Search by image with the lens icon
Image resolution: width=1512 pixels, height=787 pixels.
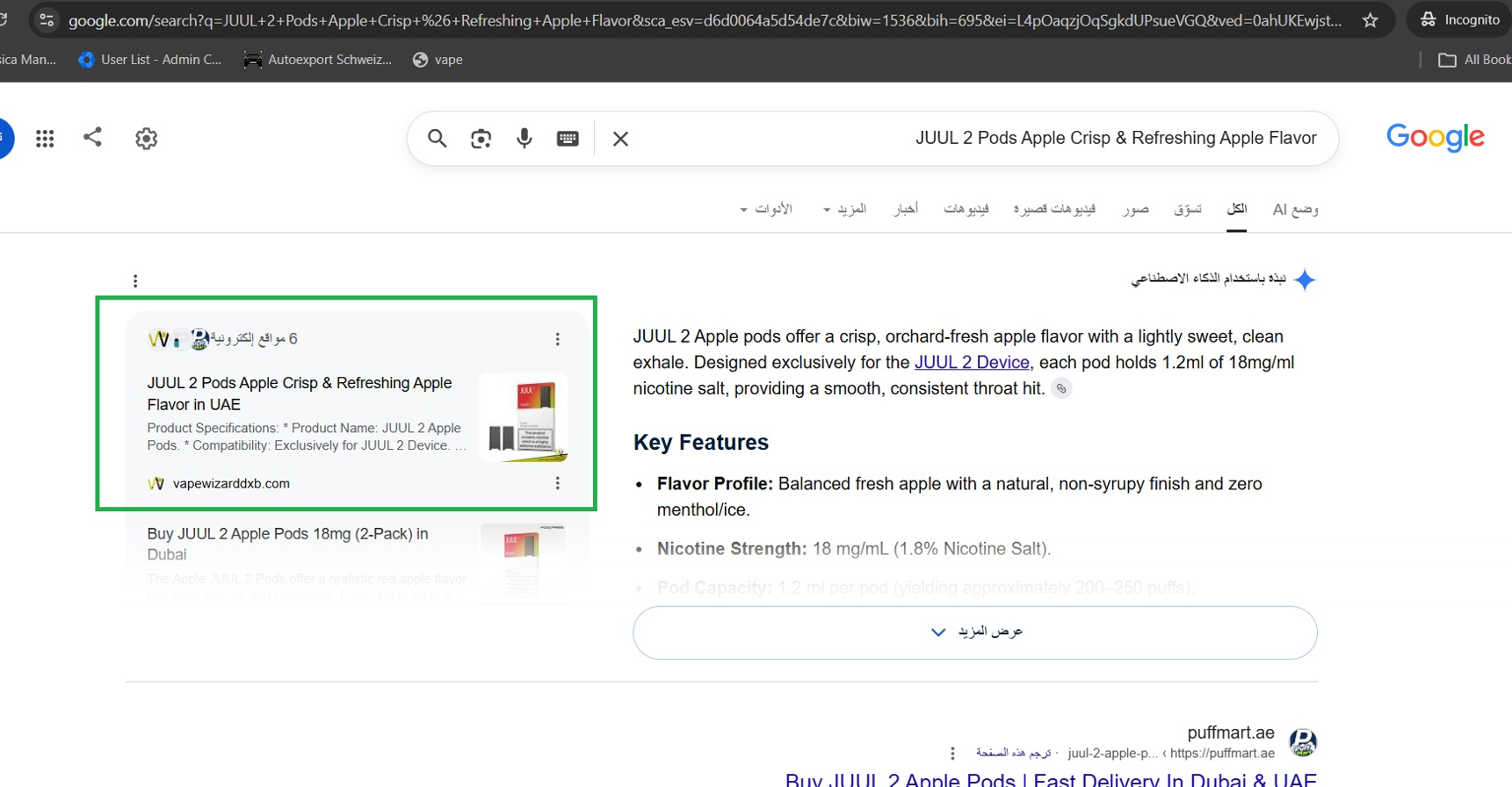click(481, 138)
